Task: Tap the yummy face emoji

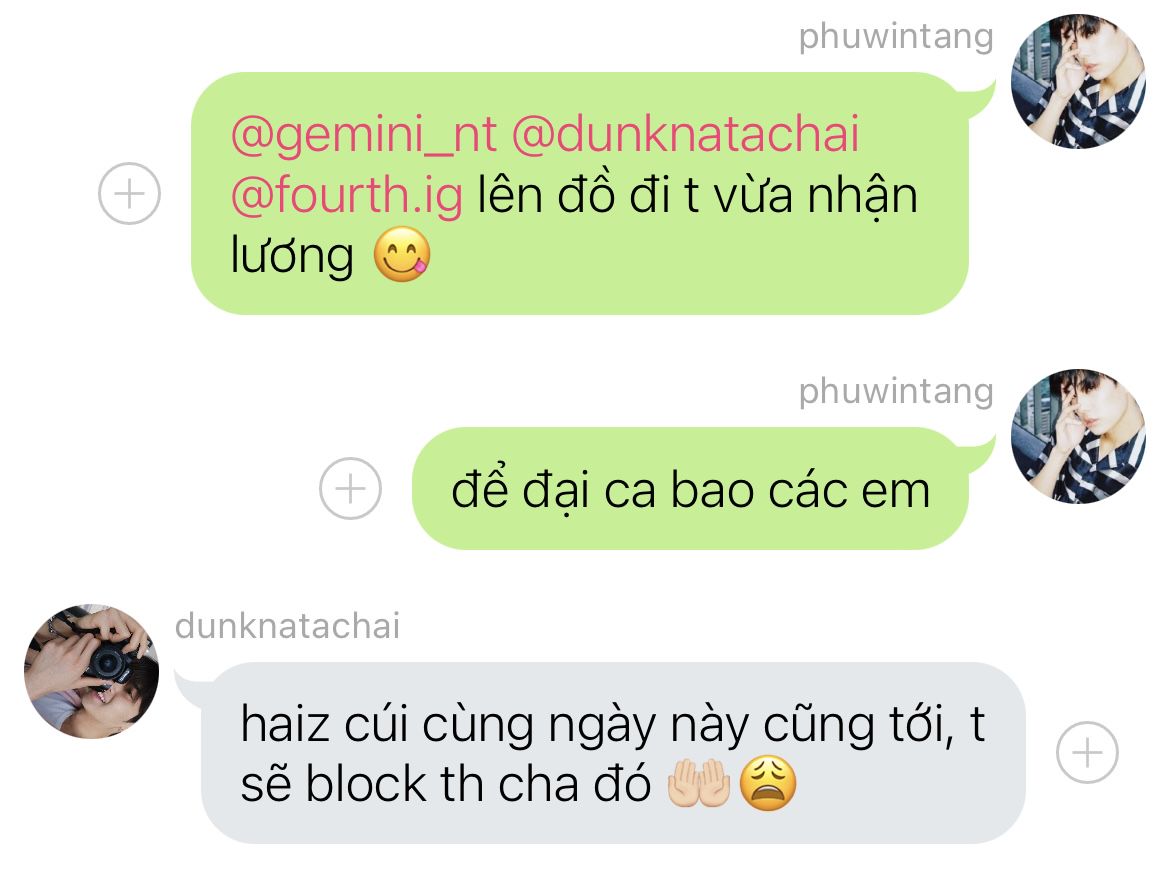Action: point(401,255)
